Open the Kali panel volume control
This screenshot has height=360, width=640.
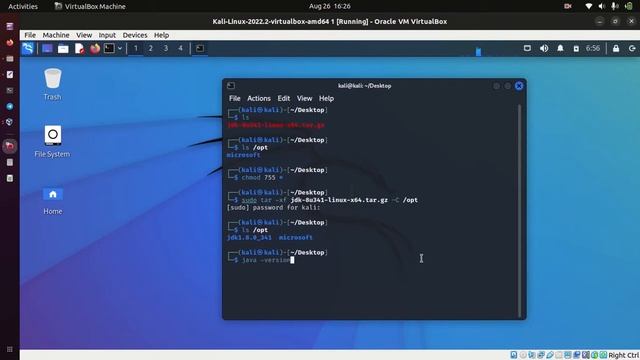pos(544,49)
